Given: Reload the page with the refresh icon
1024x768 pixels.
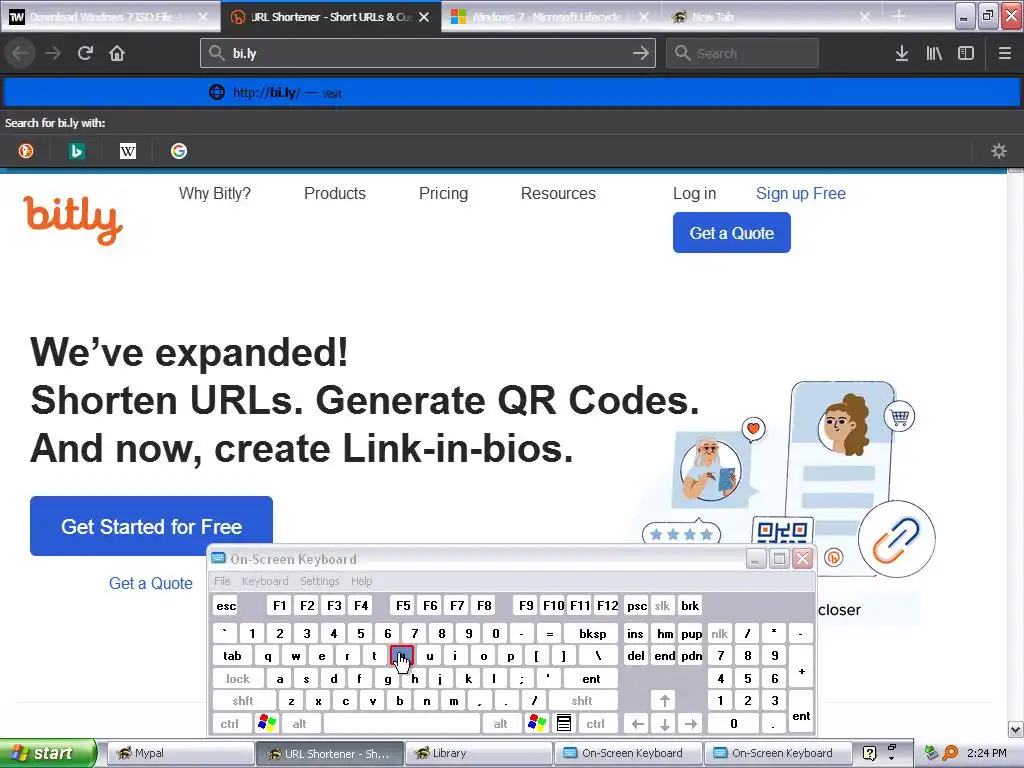Looking at the screenshot, I should pos(85,53).
